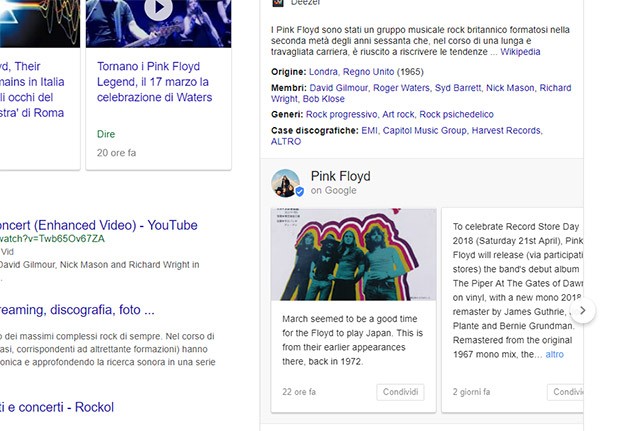
Task: Open the Nick Mason member link
Action: click(x=510, y=88)
